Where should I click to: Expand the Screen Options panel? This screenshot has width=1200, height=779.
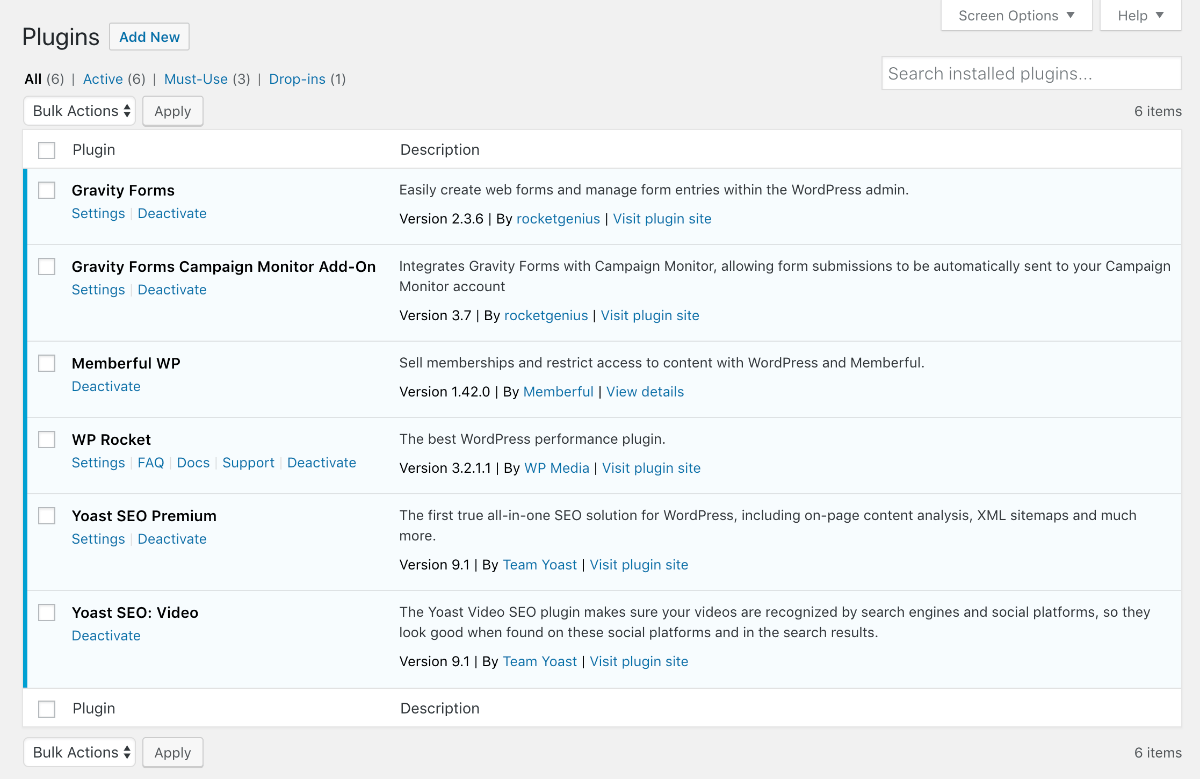[x=1016, y=15]
